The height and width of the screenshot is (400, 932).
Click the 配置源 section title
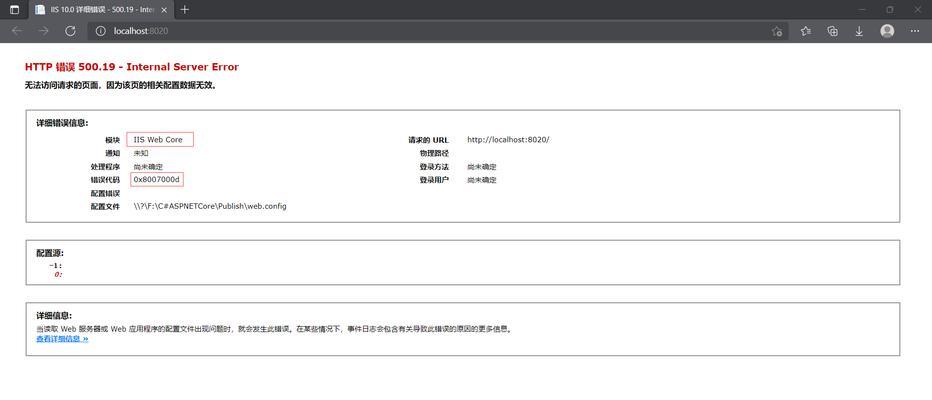click(x=50, y=253)
